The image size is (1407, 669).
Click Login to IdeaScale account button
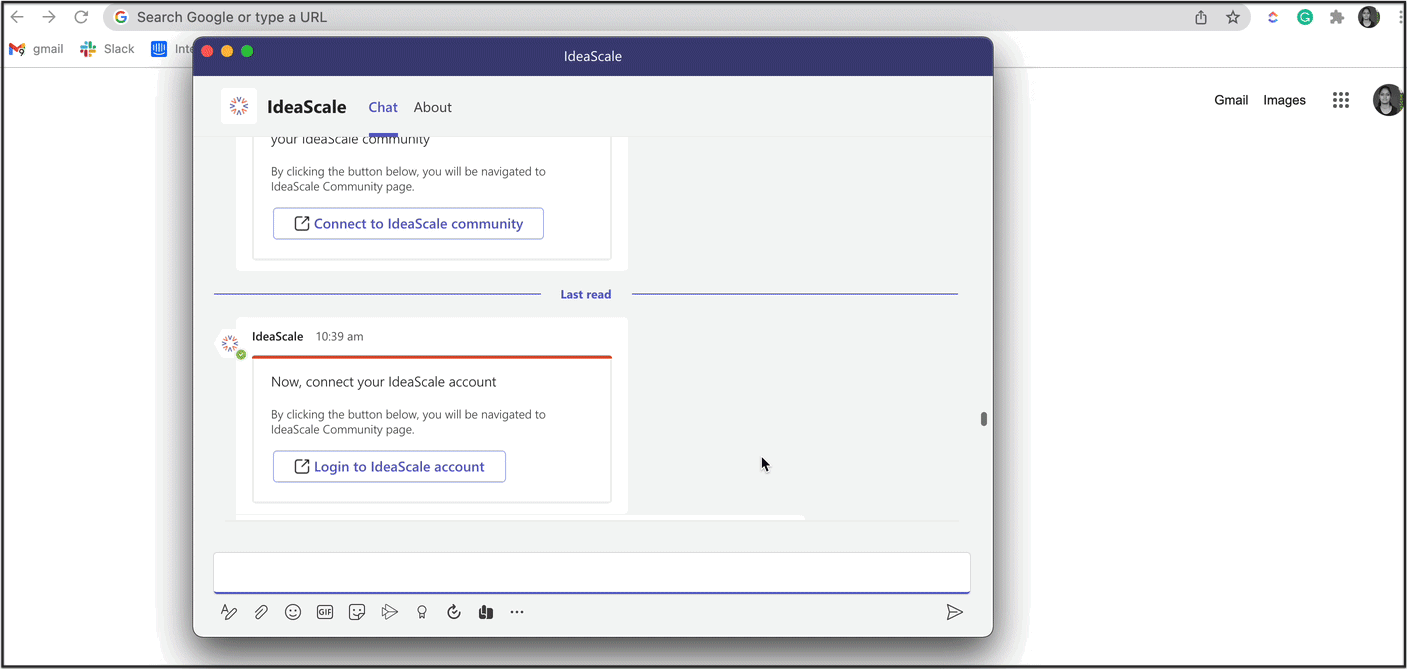[389, 467]
